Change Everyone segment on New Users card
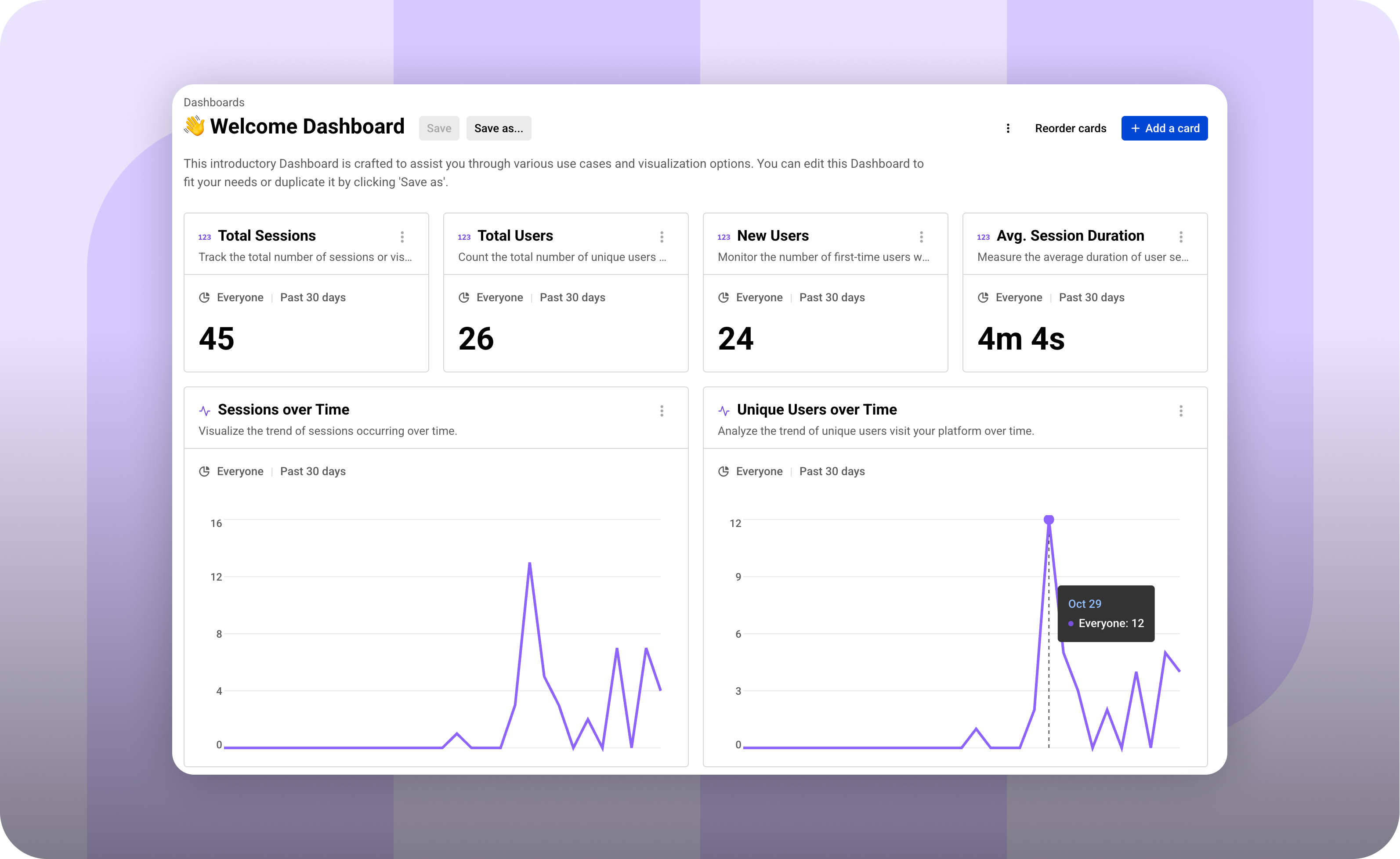 pyautogui.click(x=759, y=297)
